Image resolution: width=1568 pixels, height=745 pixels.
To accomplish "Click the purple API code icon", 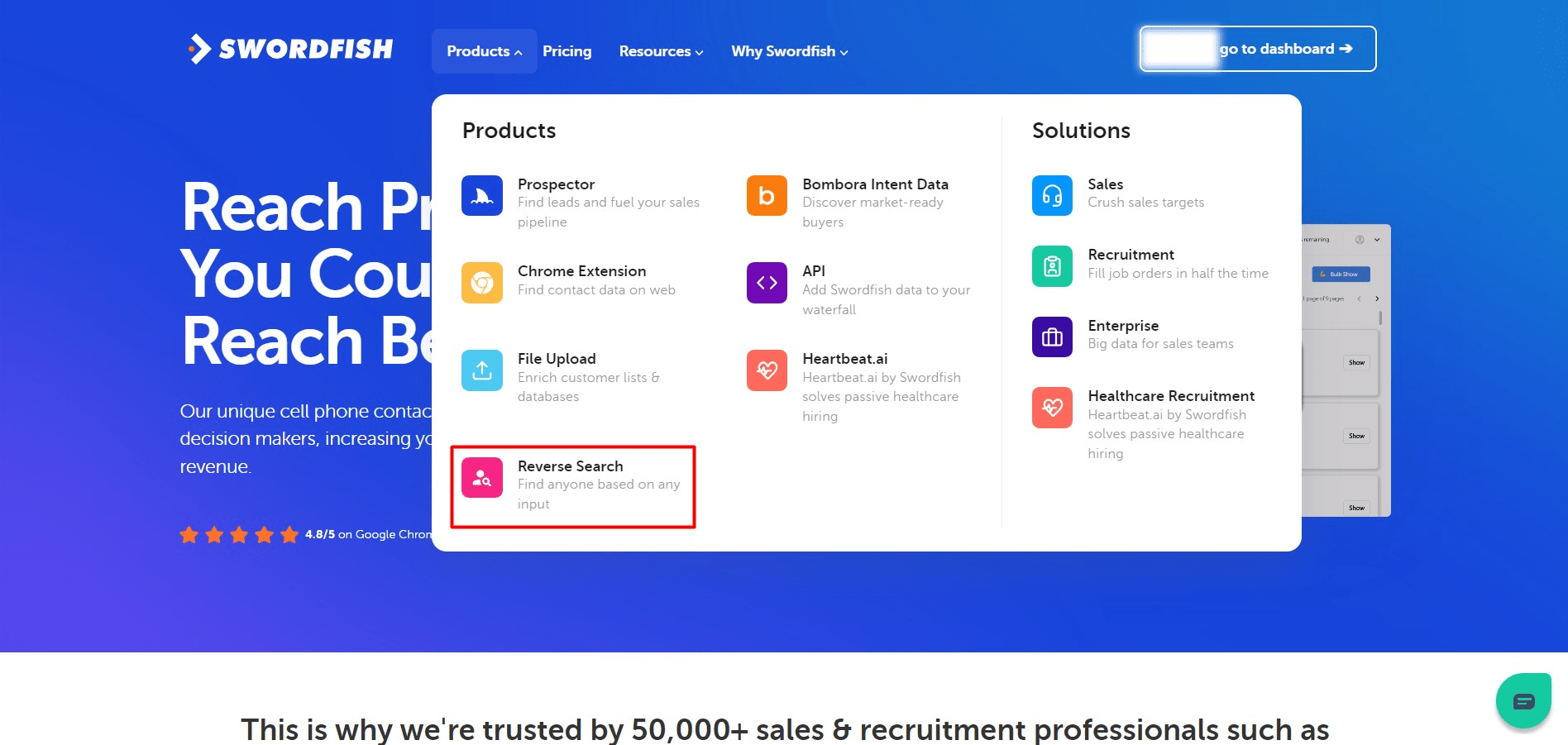I will tap(767, 283).
